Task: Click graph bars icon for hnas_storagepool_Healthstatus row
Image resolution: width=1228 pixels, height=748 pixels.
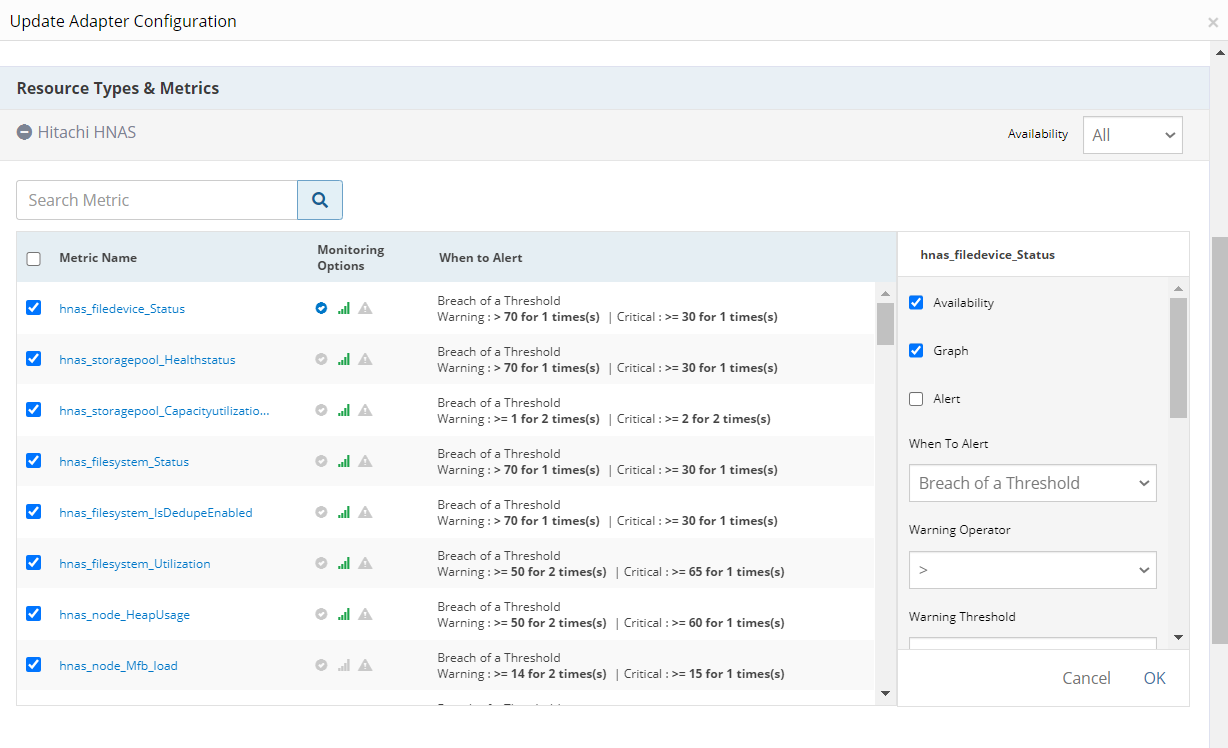Action: [344, 359]
